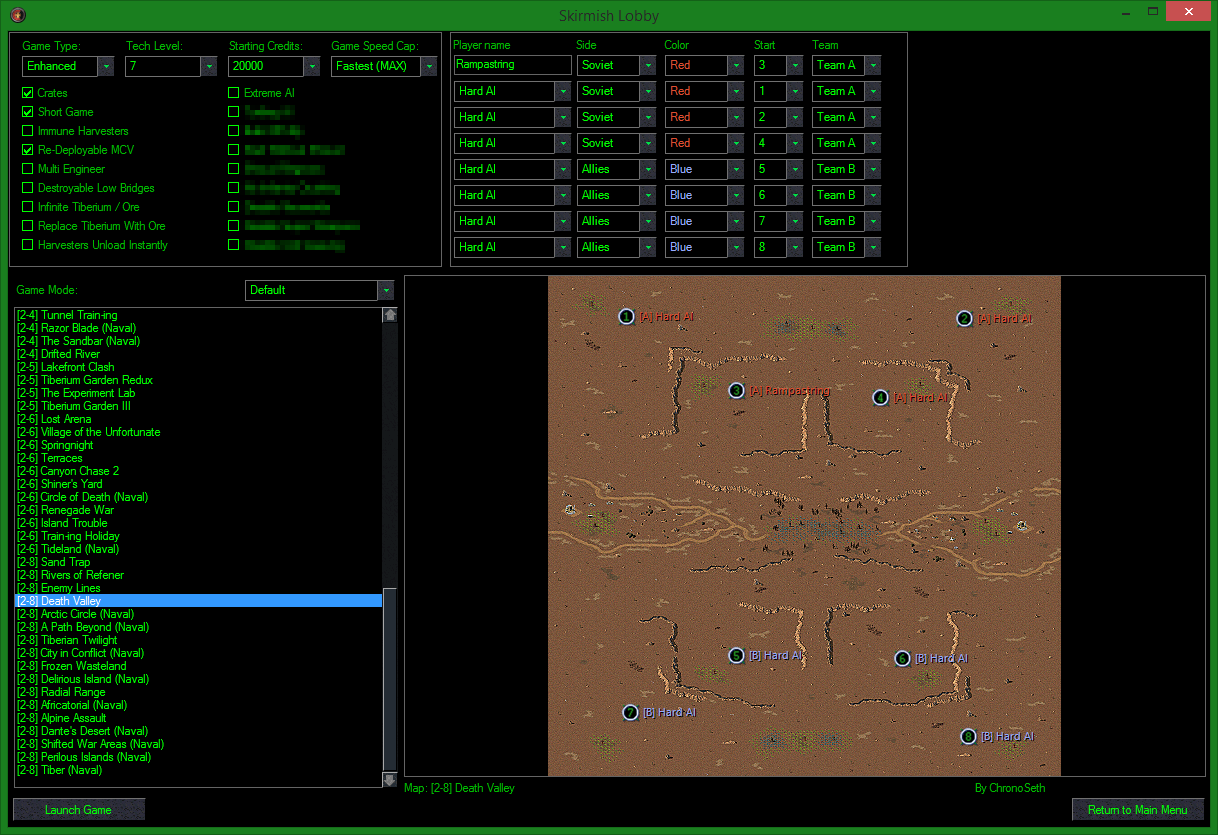The height and width of the screenshot is (835, 1218).
Task: Click the map list scroll-up arrow
Action: click(x=390, y=315)
